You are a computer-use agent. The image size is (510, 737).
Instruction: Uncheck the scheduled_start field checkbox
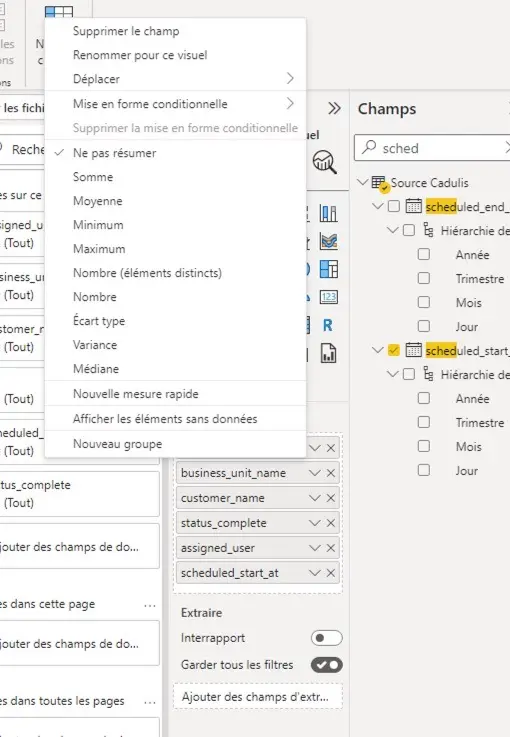[x=394, y=350]
